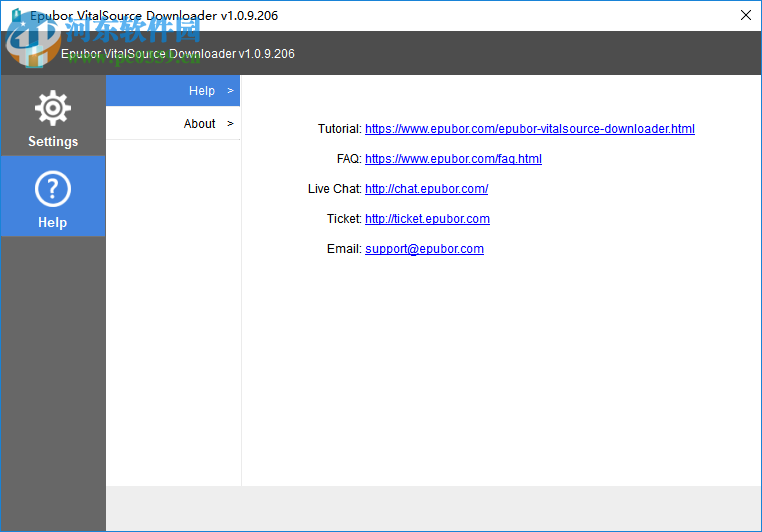The width and height of the screenshot is (762, 532).
Task: Open the Ticket link ticket.epubor.com
Action: click(427, 219)
